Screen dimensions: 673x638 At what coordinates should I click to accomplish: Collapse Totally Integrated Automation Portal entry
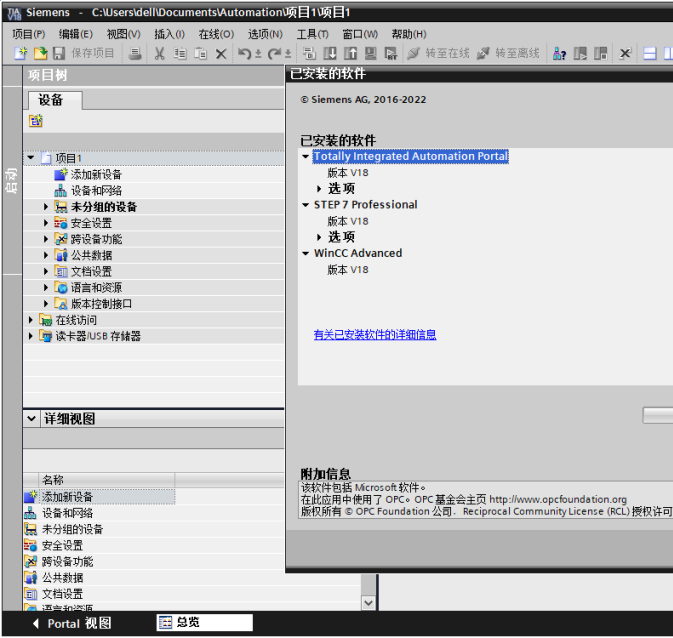tap(305, 156)
